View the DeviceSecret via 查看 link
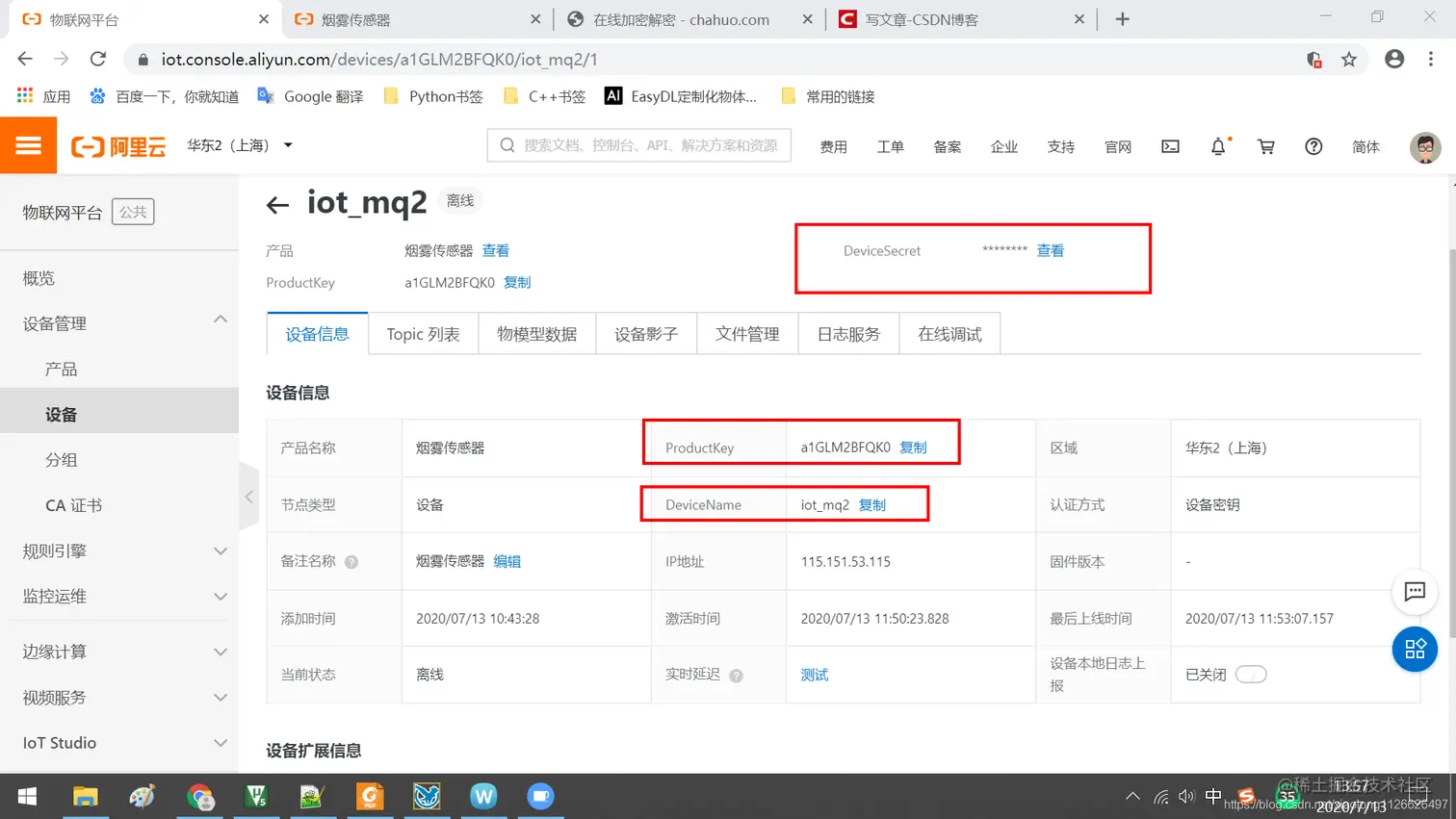 pos(1050,250)
